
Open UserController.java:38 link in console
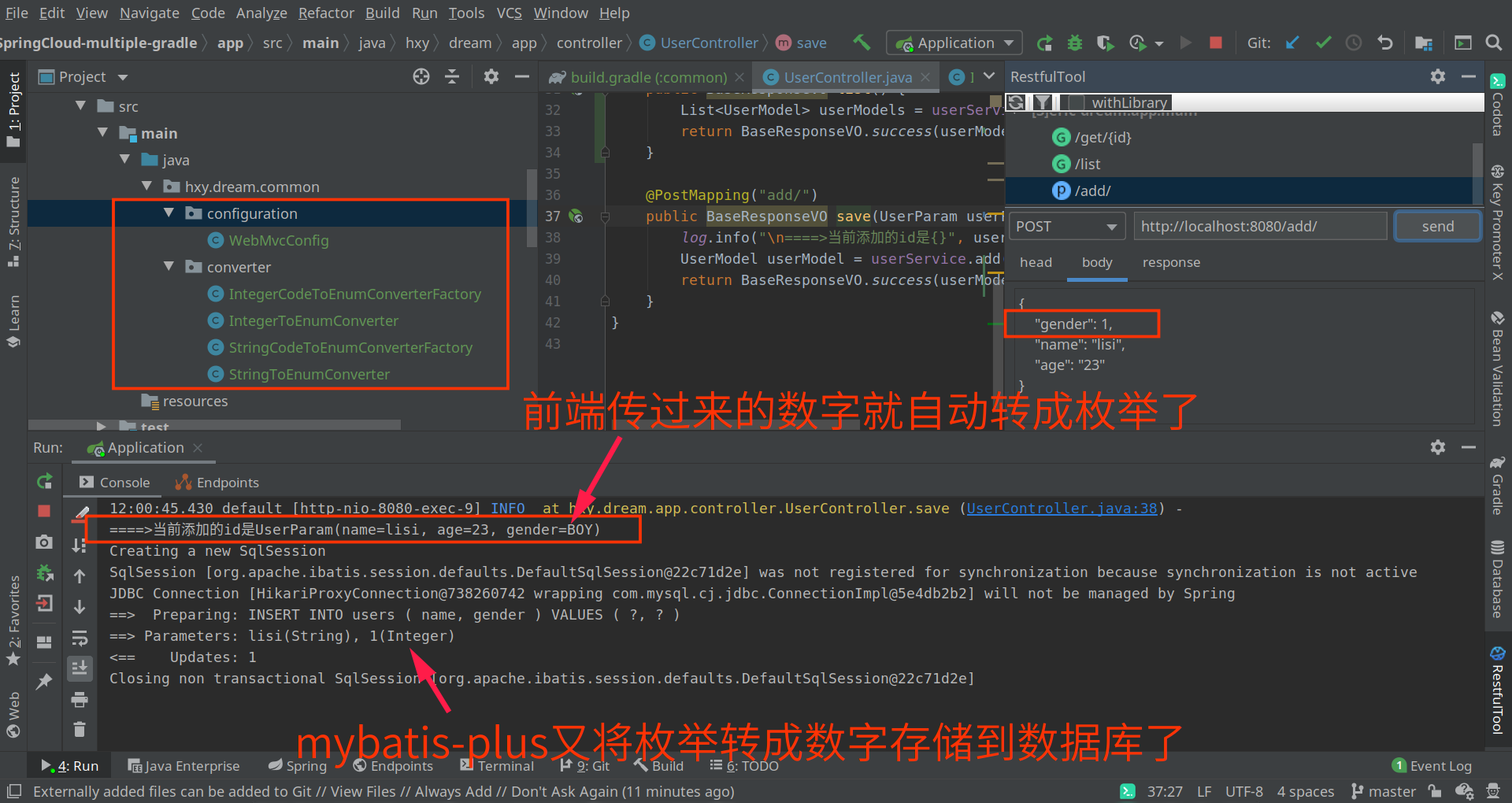tap(1062, 509)
